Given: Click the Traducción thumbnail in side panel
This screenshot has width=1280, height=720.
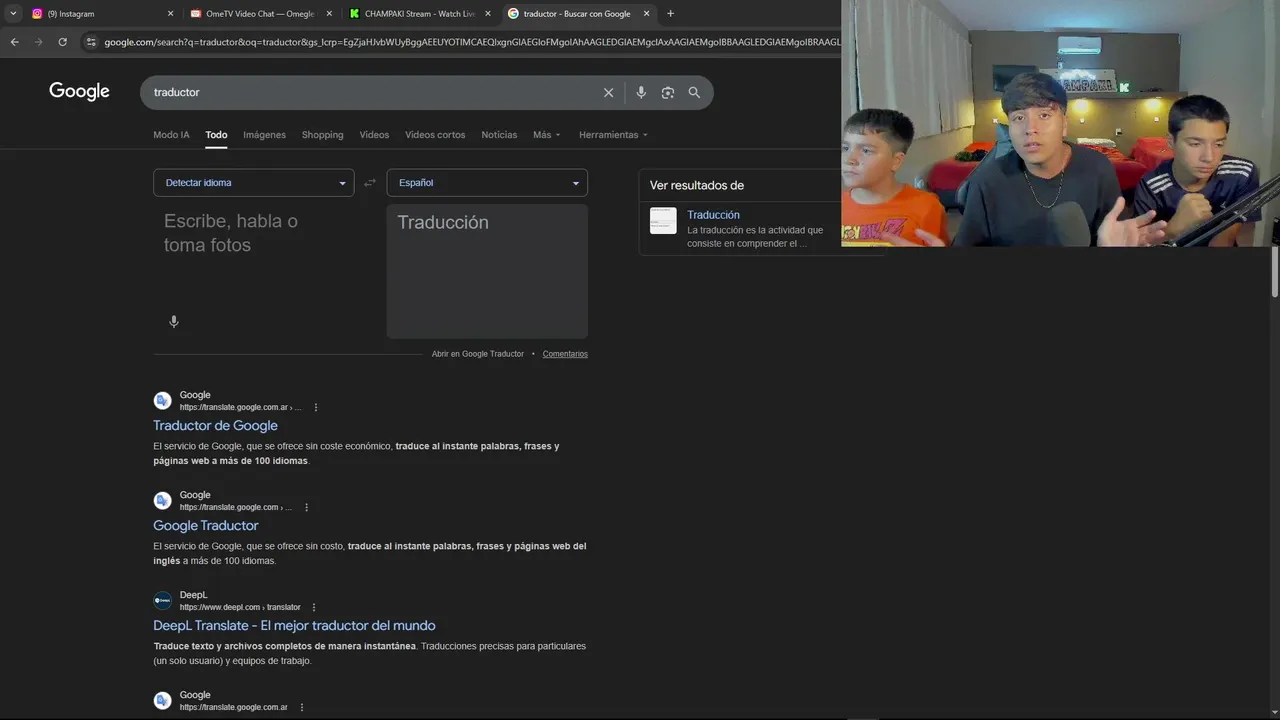Looking at the screenshot, I should 663,221.
